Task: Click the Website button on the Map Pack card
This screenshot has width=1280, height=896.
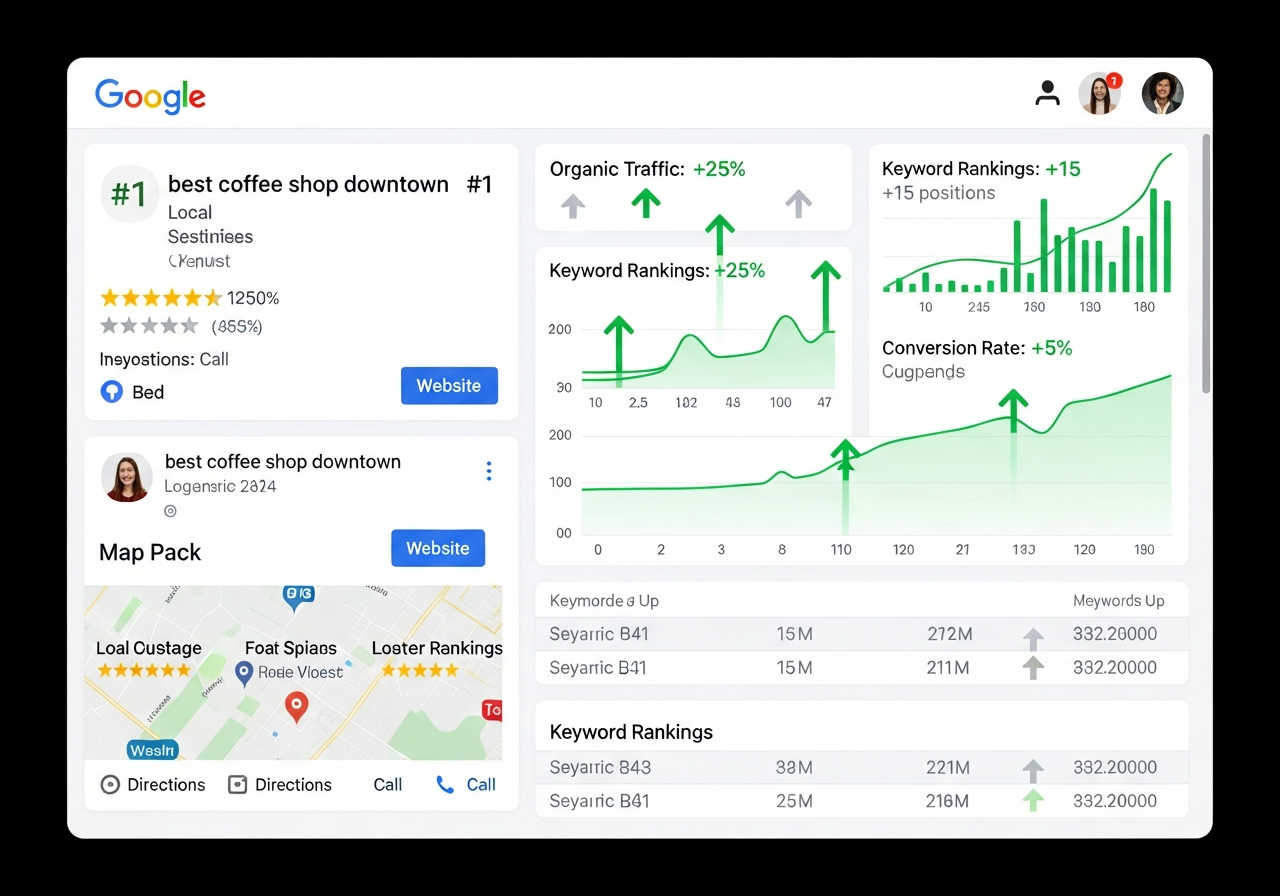Action: pyautogui.click(x=438, y=548)
